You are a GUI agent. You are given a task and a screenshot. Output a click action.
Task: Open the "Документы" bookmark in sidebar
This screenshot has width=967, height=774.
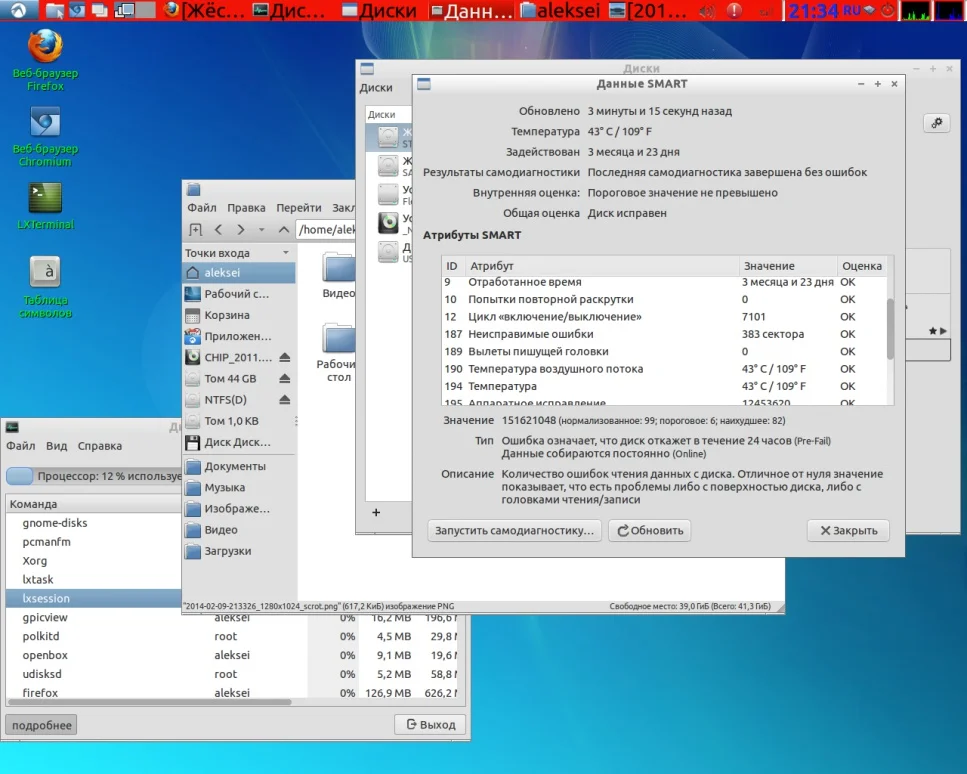[235, 467]
